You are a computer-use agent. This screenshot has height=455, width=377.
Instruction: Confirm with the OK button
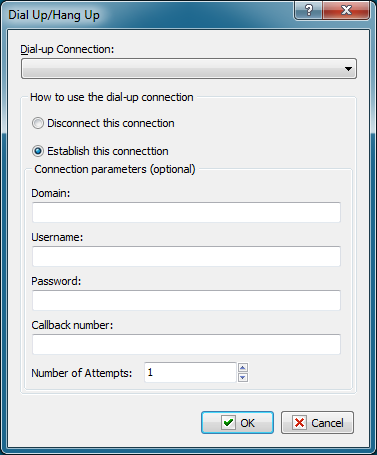point(237,423)
